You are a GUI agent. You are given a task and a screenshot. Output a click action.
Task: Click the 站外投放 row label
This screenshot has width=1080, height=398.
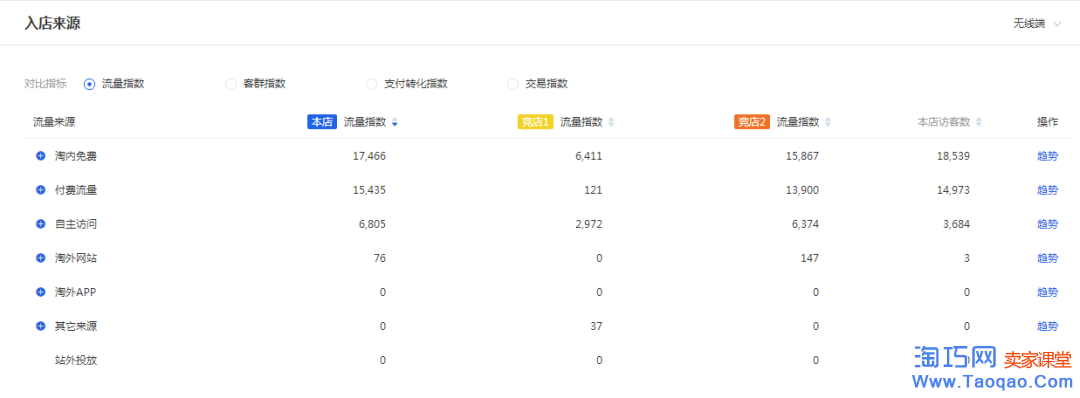point(76,359)
